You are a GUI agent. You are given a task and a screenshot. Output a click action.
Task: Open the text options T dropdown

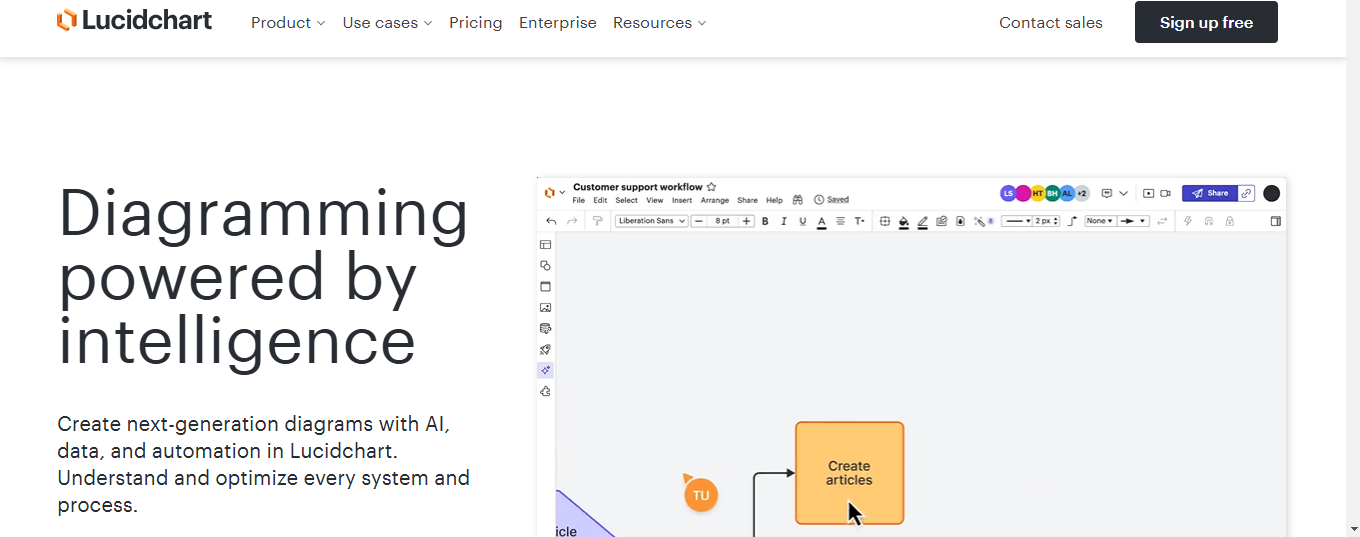tap(859, 221)
